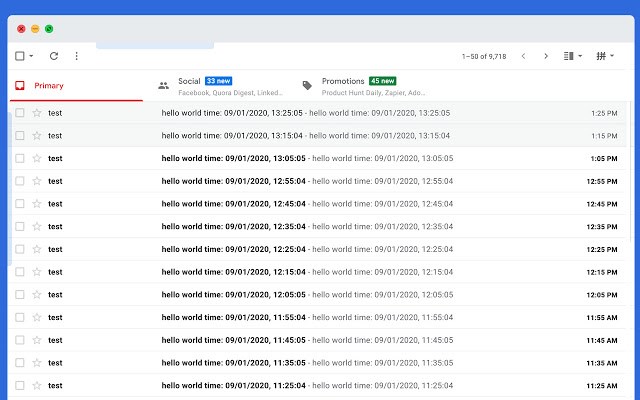Viewport: 640px width, 400px height.
Task: Select the email received at 12:45 PM
Action: pyautogui.click(x=20, y=204)
